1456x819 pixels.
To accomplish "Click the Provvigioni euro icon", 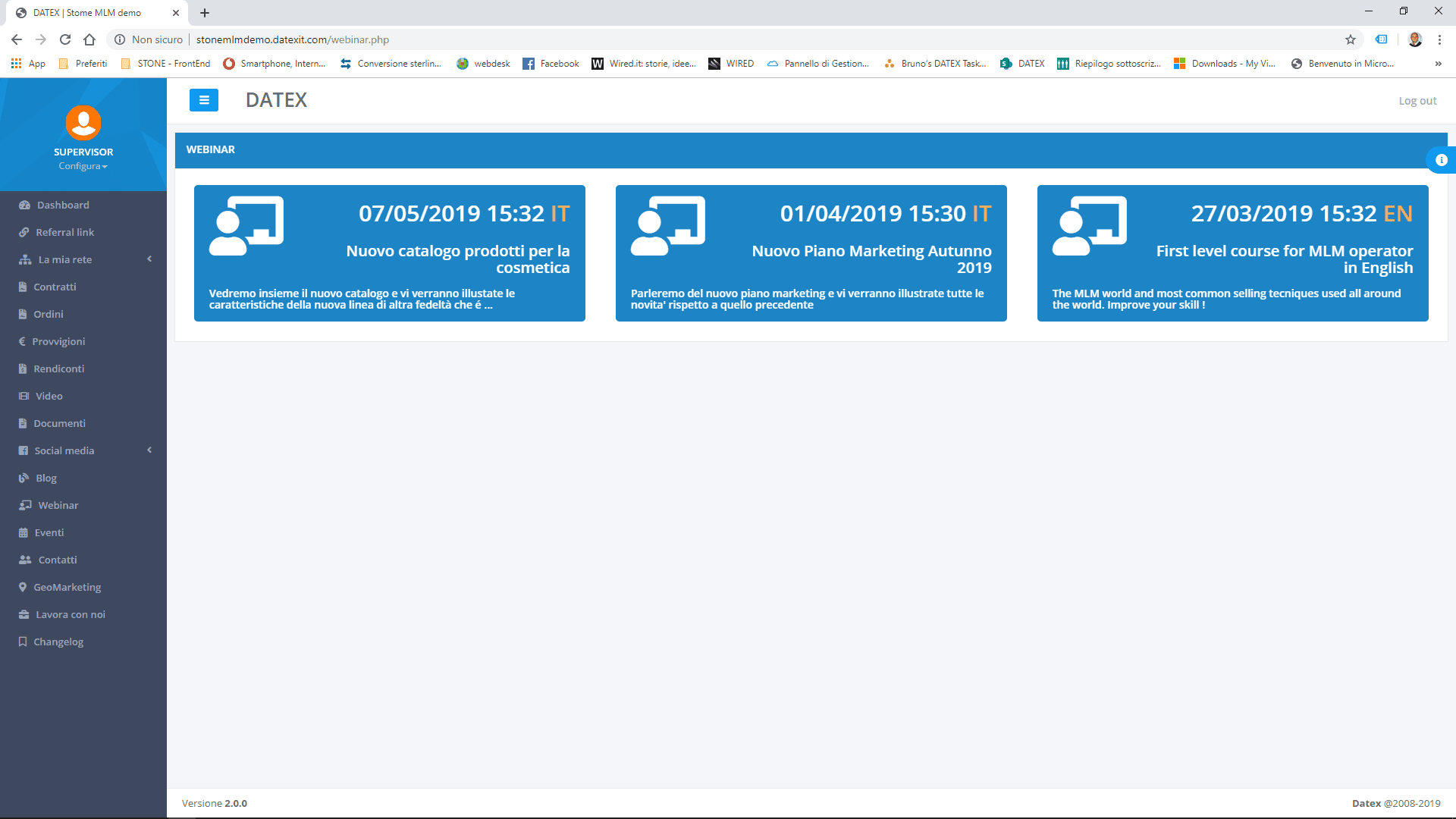I will tap(22, 341).
